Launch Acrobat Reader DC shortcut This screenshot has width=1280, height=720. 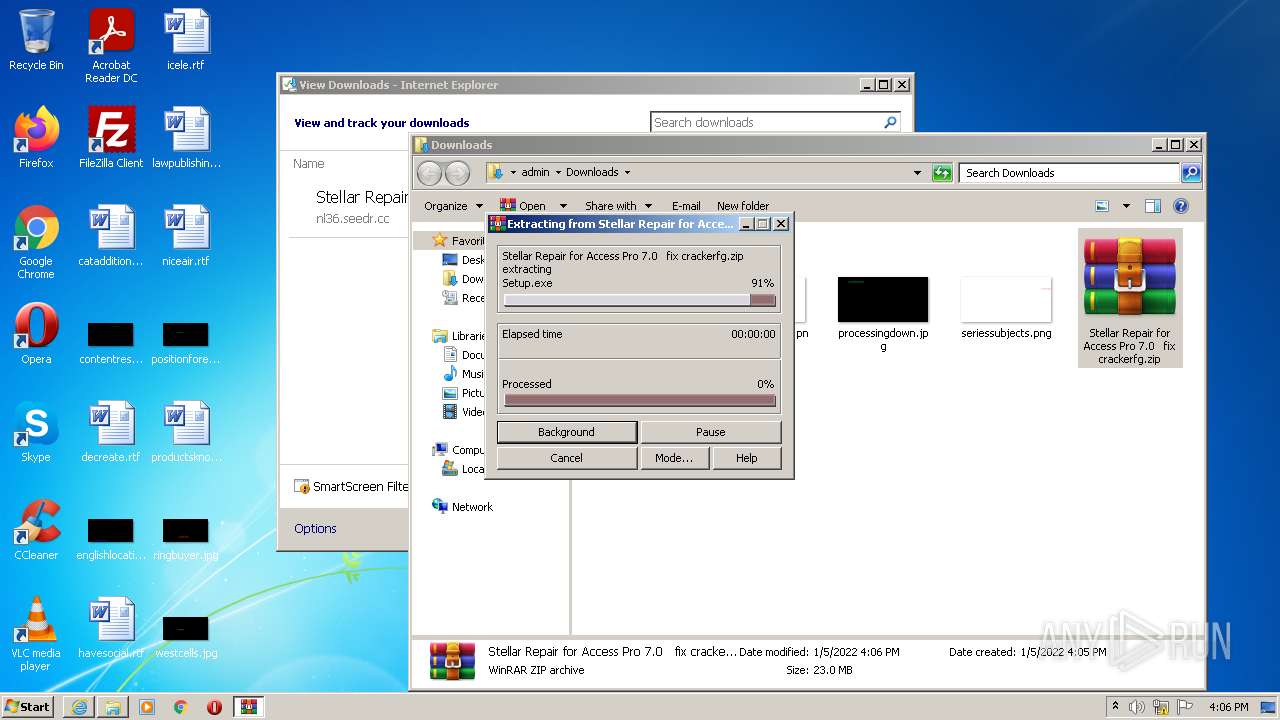tap(111, 46)
